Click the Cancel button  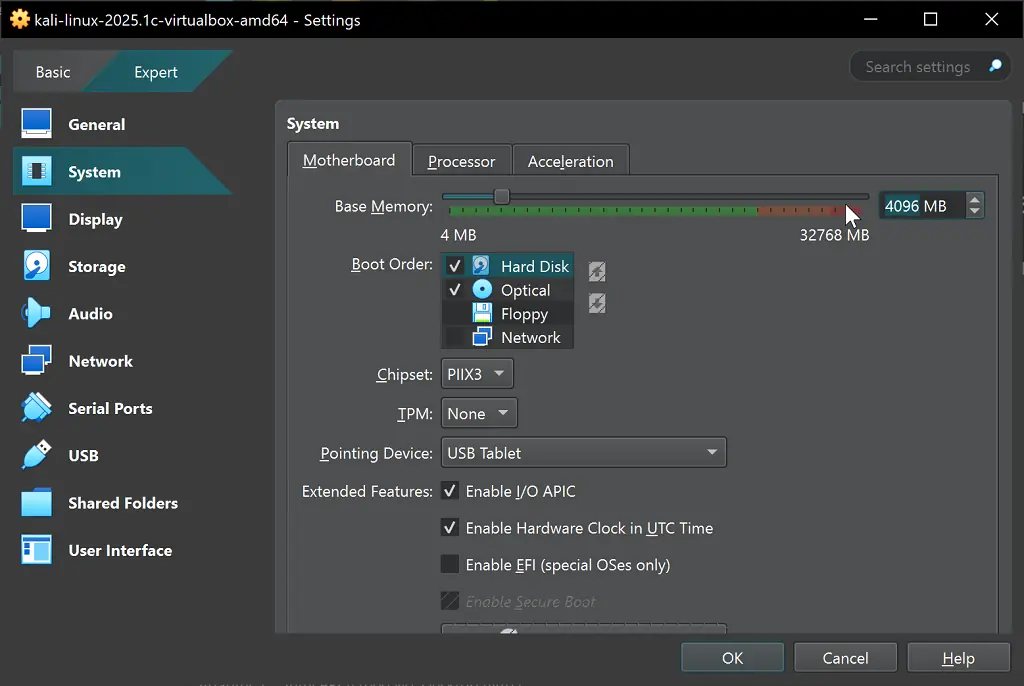tap(845, 657)
